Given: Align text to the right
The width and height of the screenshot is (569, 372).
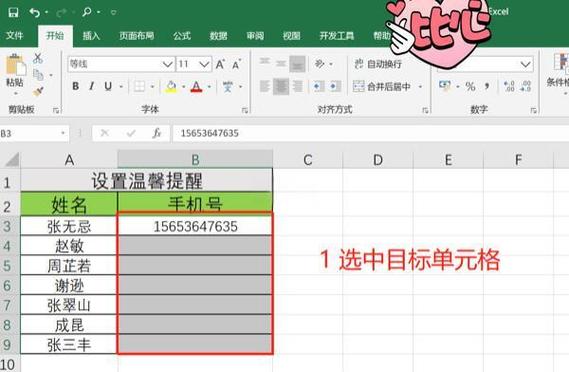Looking at the screenshot, I should (x=297, y=86).
